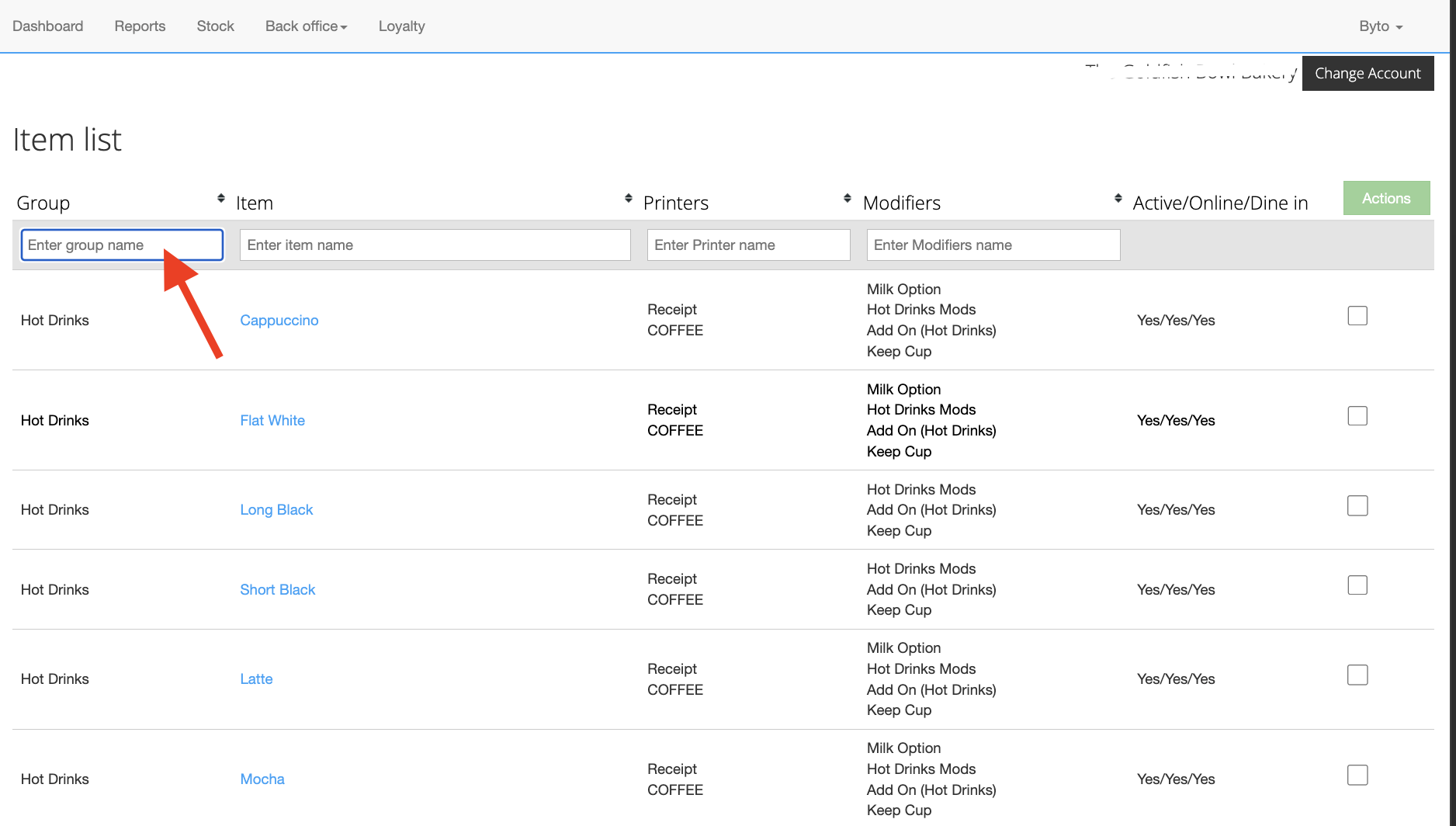Open the Mocha item link
This screenshot has width=1456, height=826.
(x=262, y=779)
